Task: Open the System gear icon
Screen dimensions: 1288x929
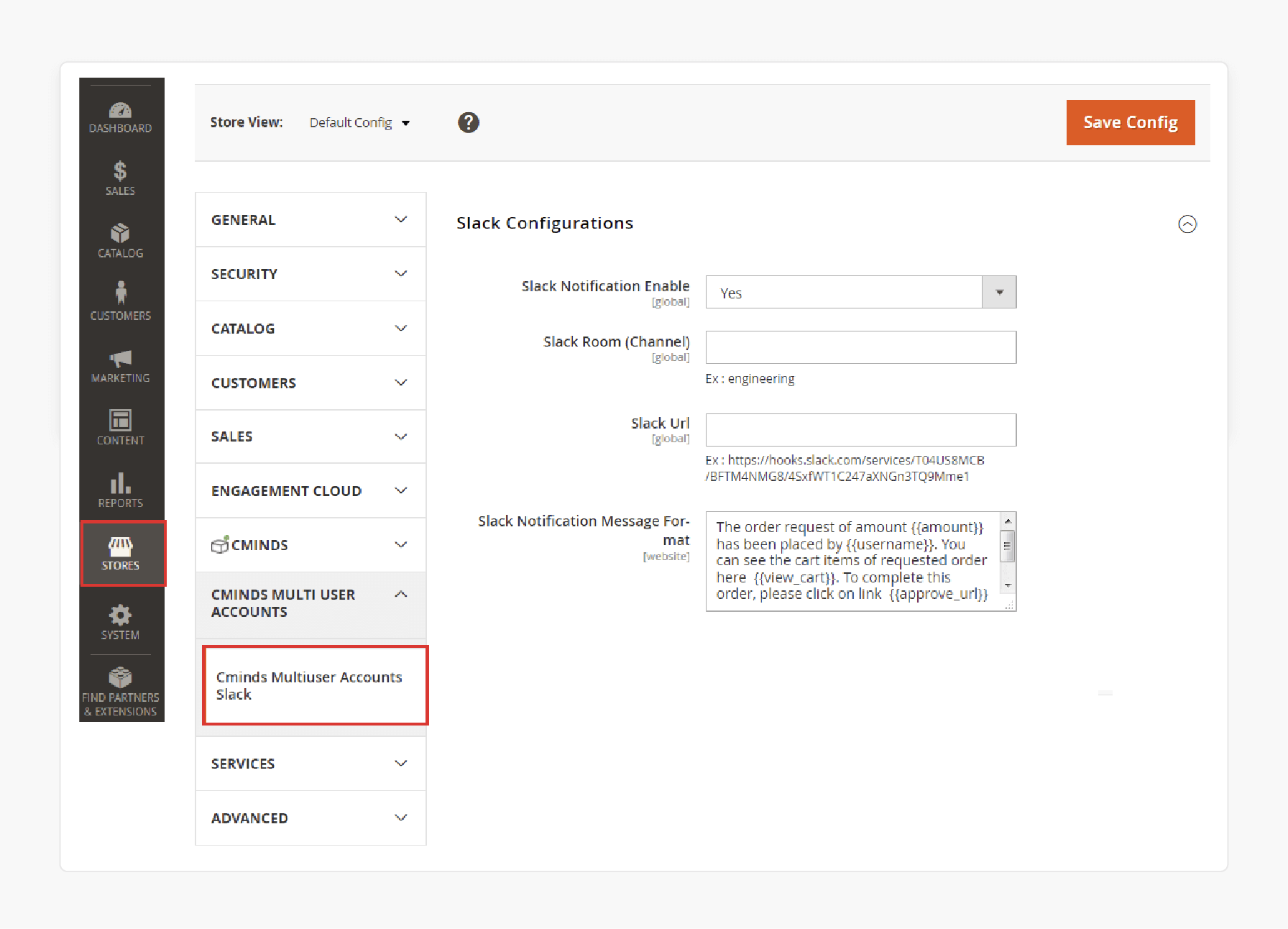Action: point(121,623)
